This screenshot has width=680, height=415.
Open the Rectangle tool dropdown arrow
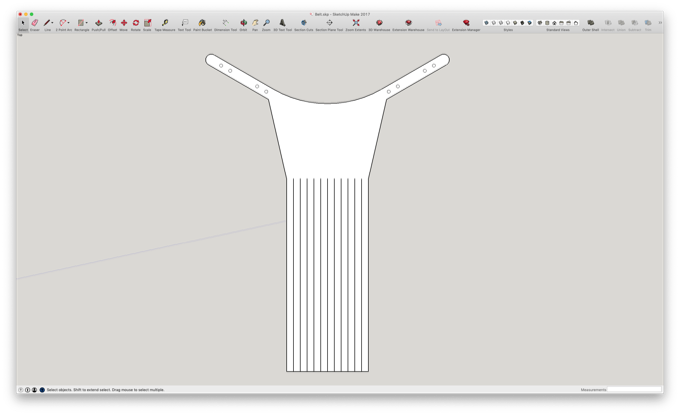tap(86, 23)
